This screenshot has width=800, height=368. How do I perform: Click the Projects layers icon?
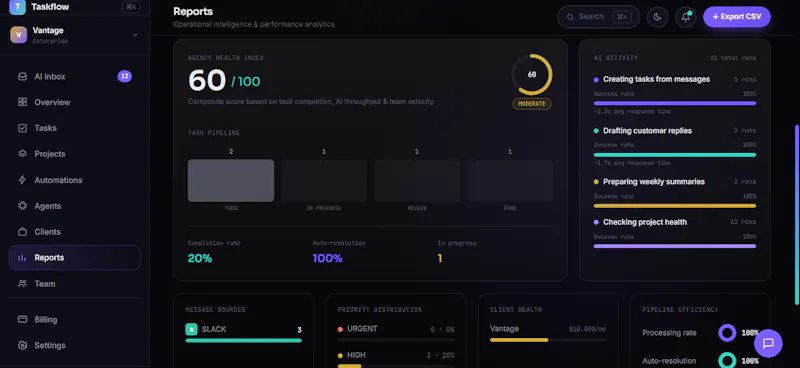[x=22, y=154]
